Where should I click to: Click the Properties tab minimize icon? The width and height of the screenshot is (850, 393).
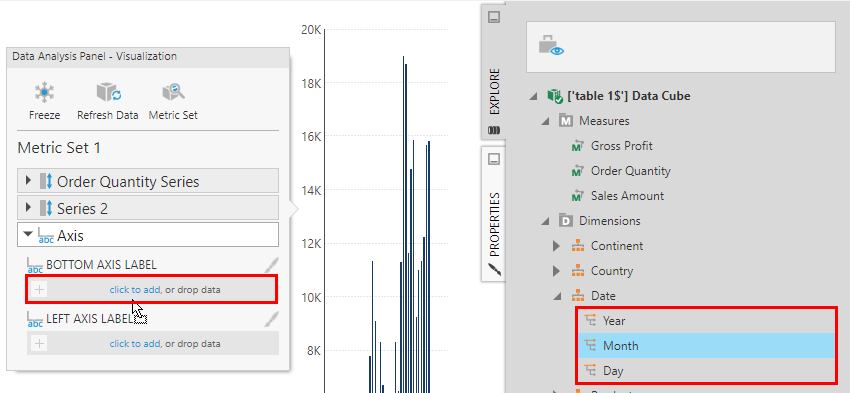494,159
